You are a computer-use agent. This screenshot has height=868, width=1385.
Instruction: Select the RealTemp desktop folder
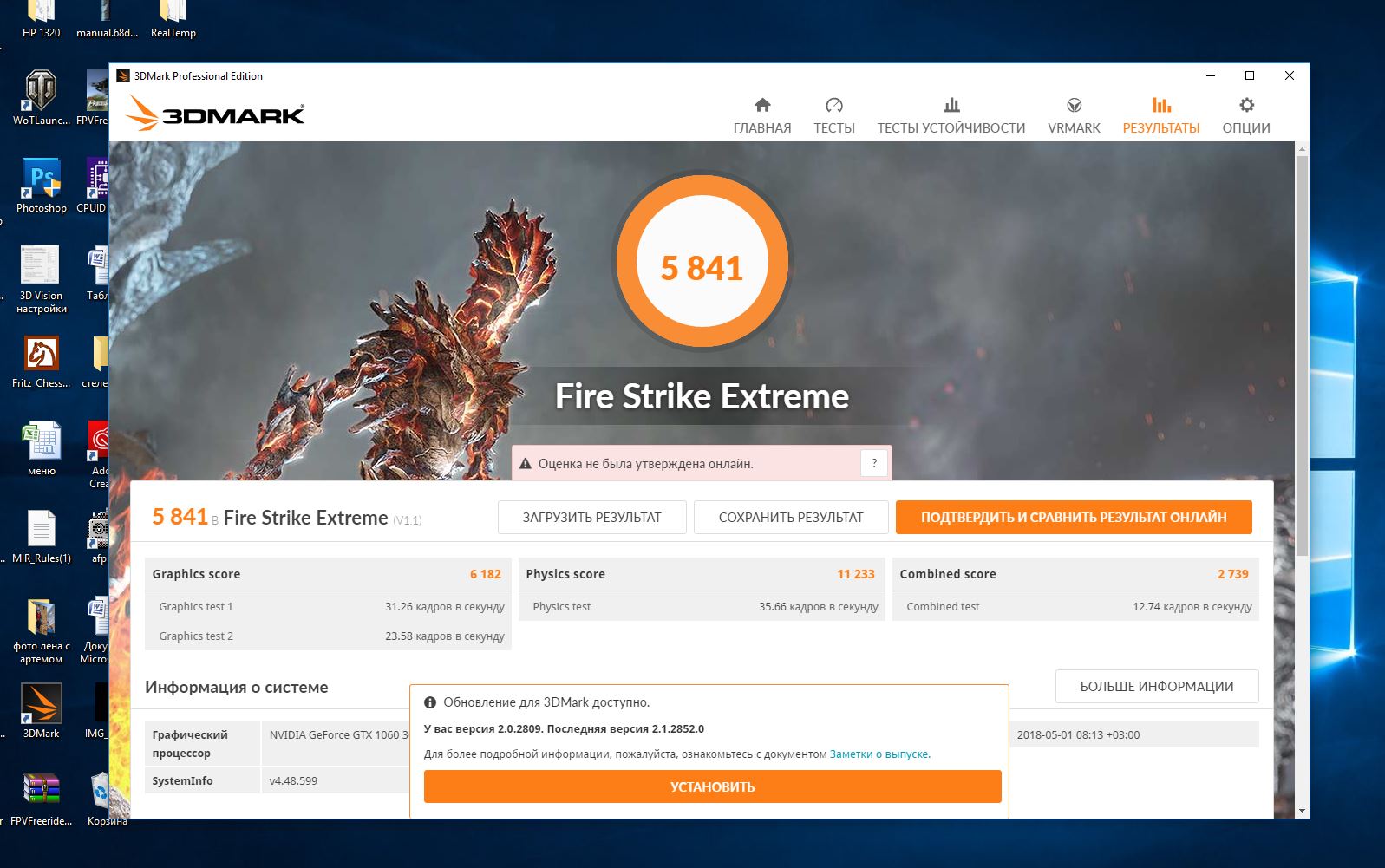[x=173, y=21]
